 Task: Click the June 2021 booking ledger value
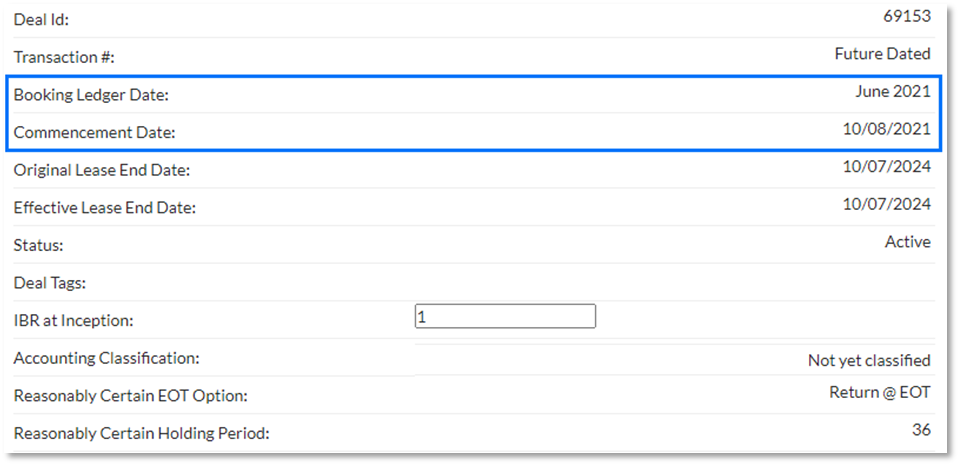click(893, 92)
